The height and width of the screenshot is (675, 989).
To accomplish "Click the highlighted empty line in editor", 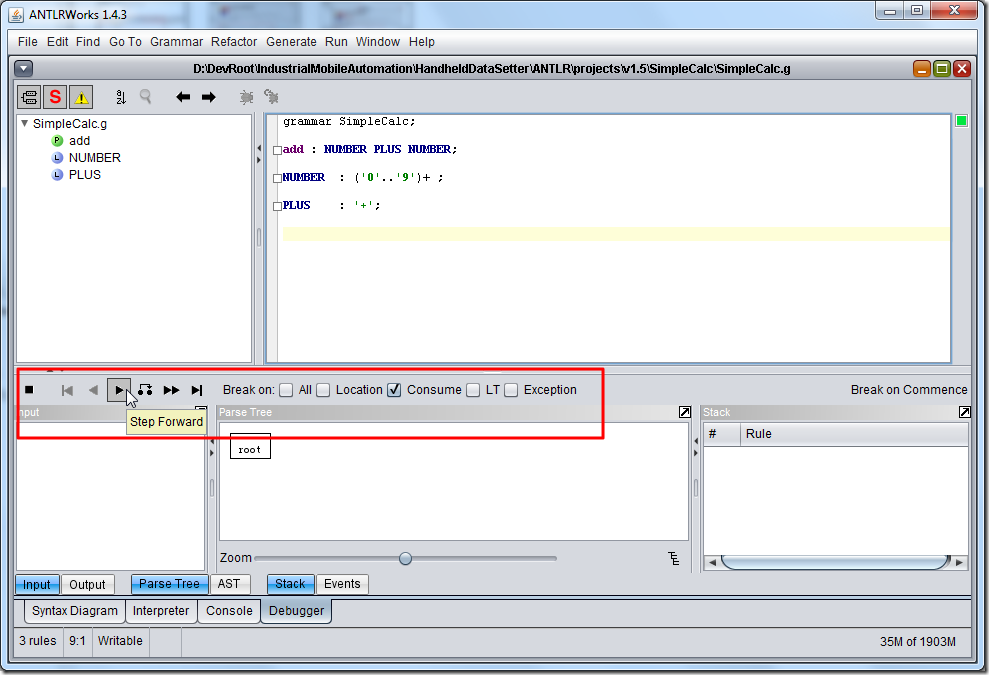I will tap(616, 233).
